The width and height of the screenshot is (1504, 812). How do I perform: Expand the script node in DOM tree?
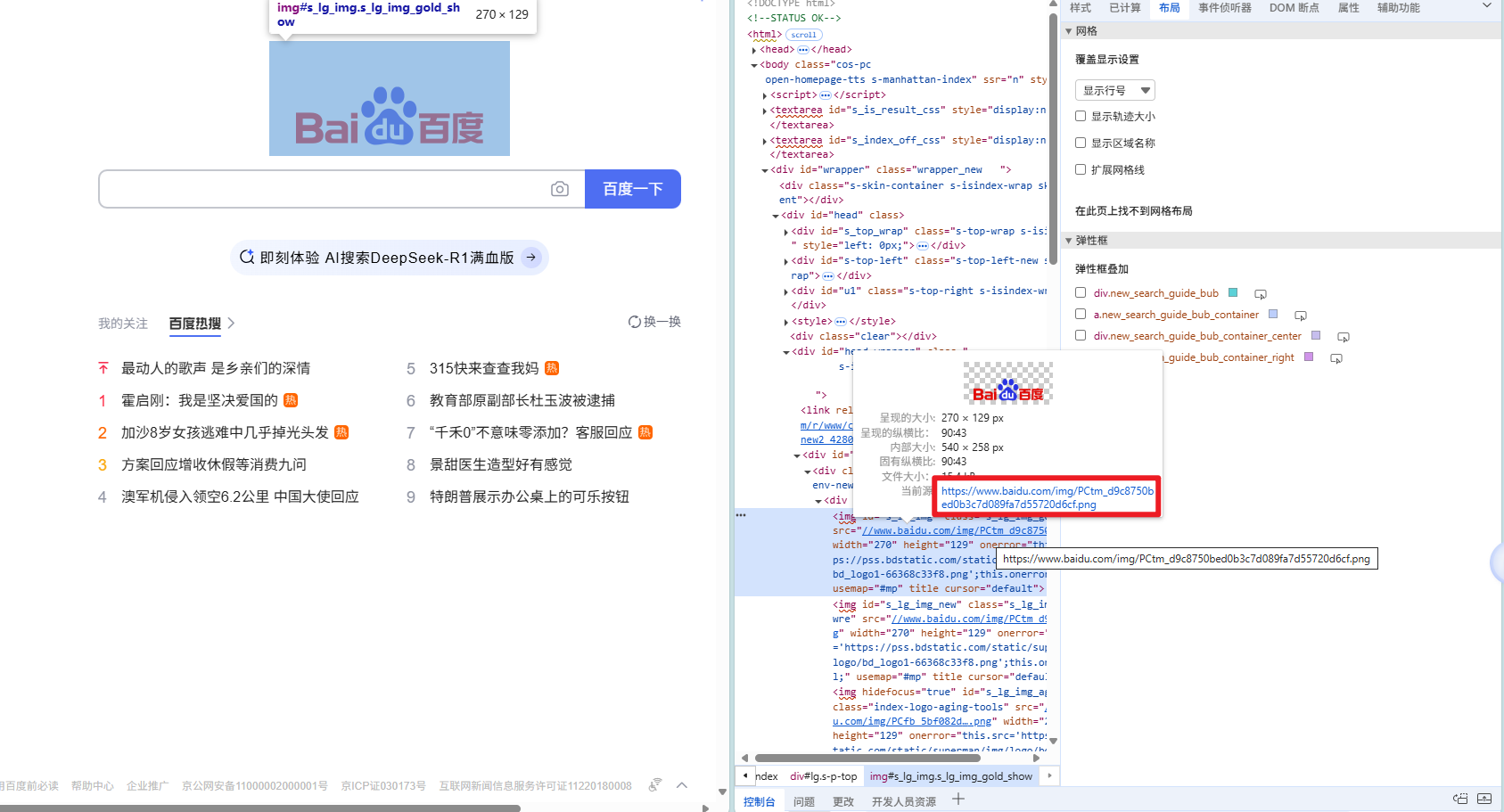click(x=765, y=95)
